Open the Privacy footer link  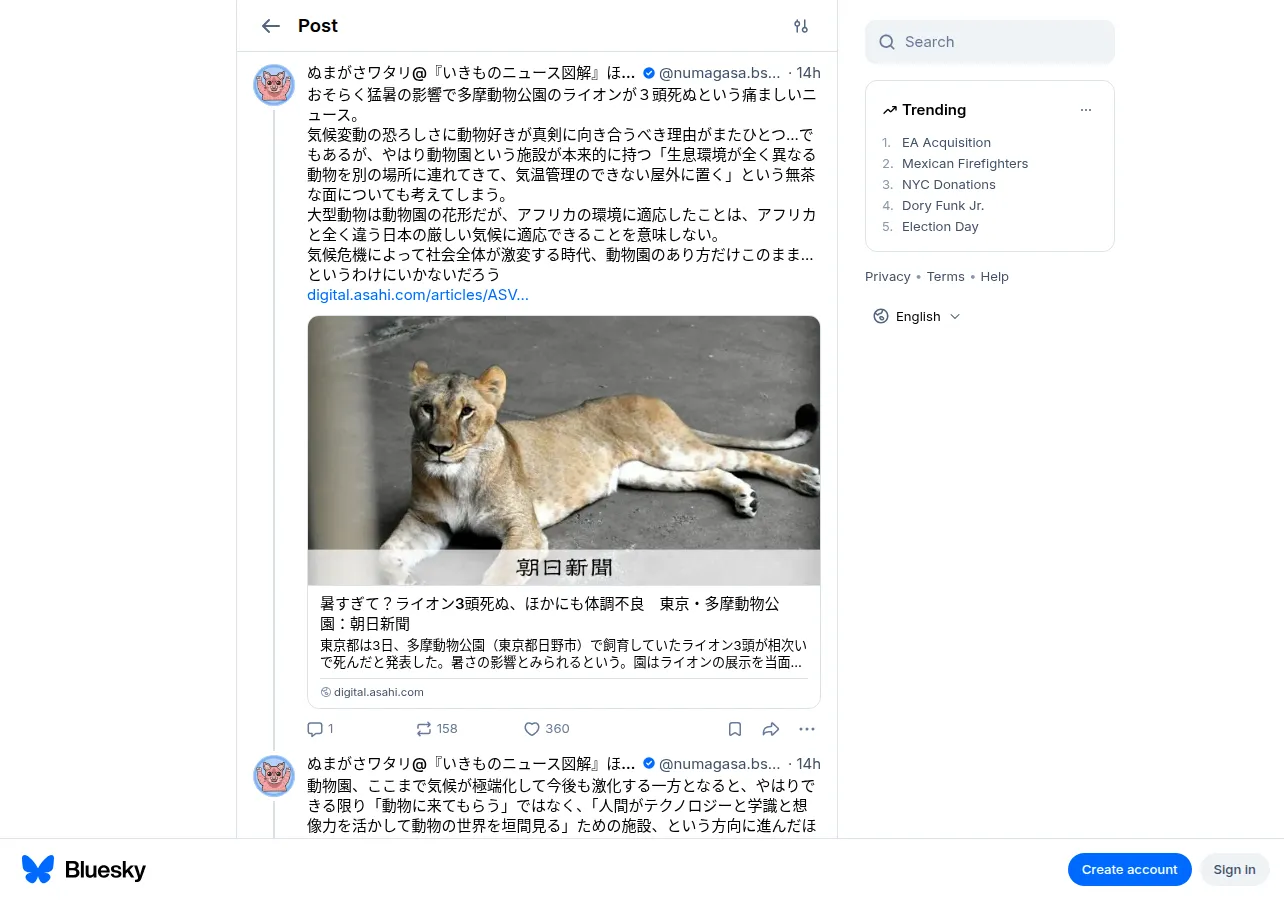pos(888,277)
